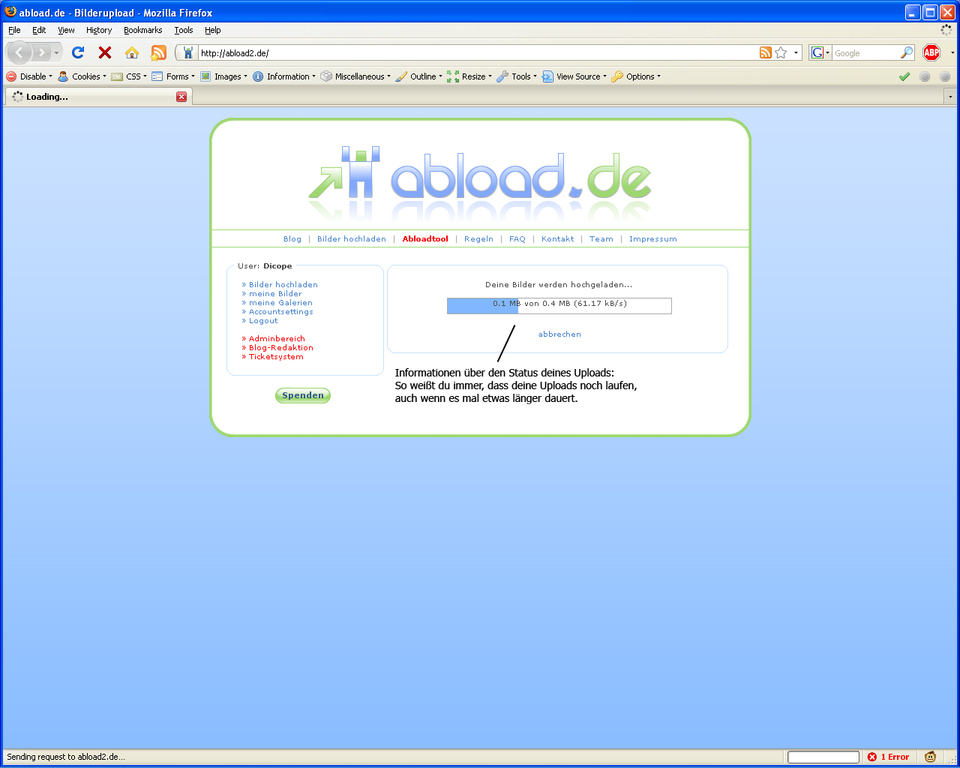Open the Edit menu
This screenshot has height=768, width=960.
click(x=39, y=30)
